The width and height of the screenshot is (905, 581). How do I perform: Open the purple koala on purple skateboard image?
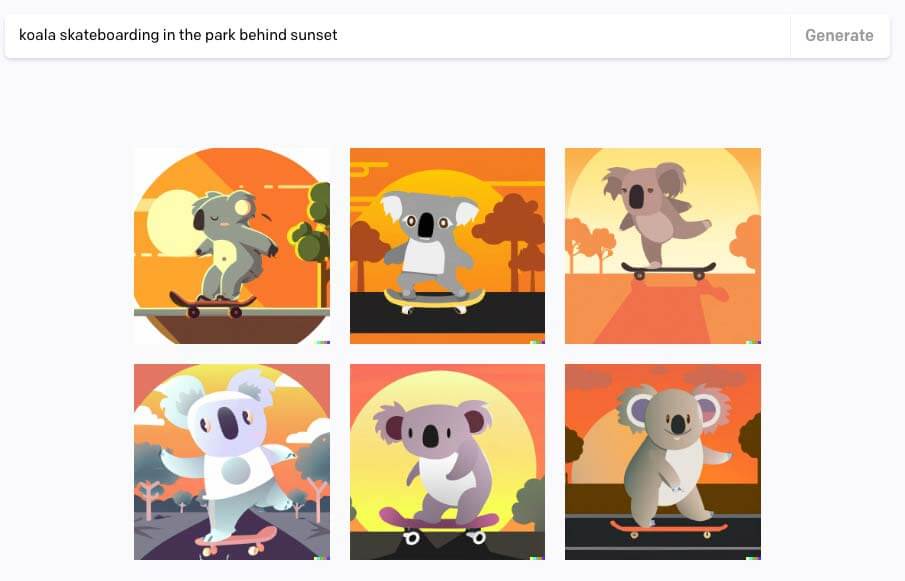[447, 462]
